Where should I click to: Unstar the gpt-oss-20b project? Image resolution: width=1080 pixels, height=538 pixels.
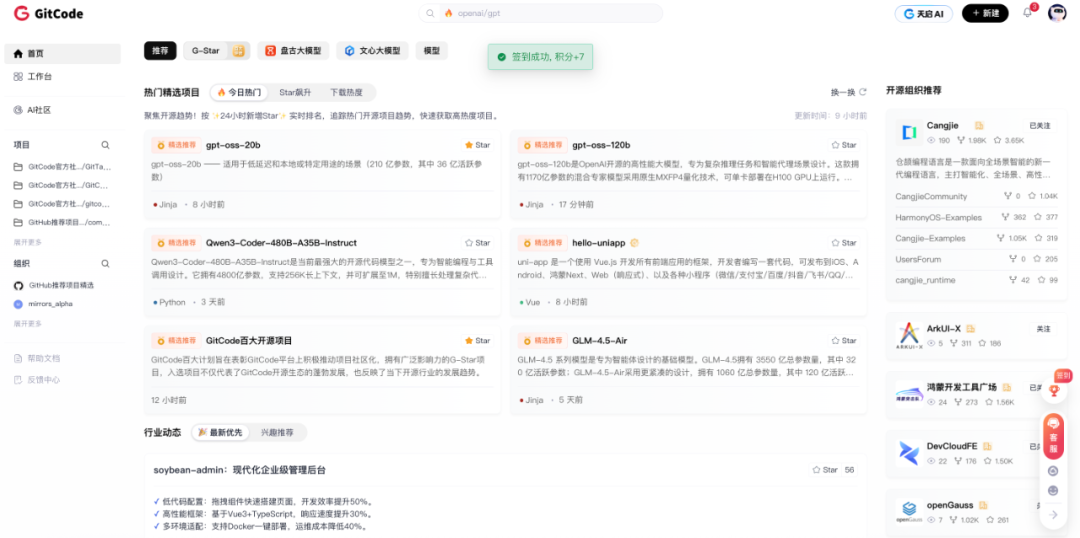(x=477, y=145)
